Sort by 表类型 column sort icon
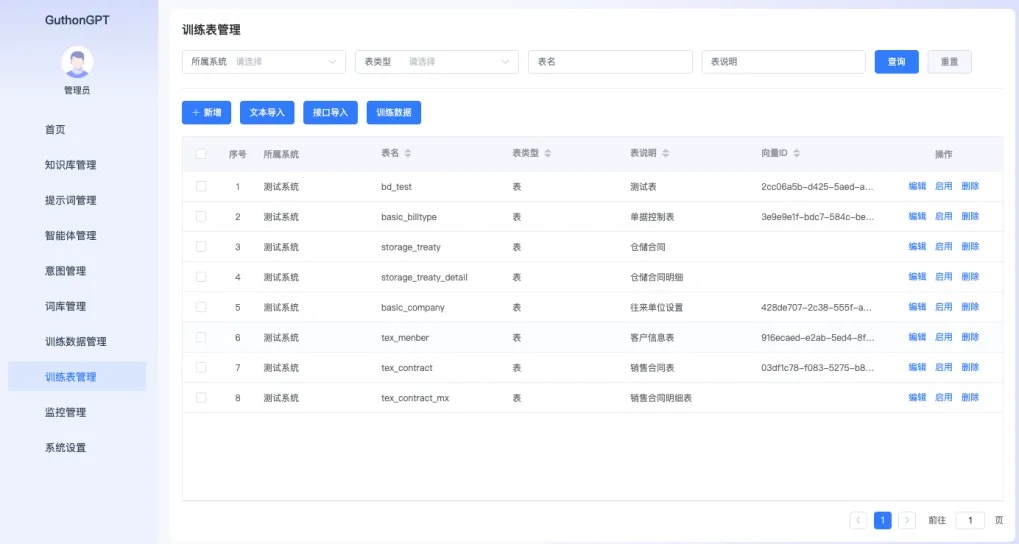 (547, 154)
